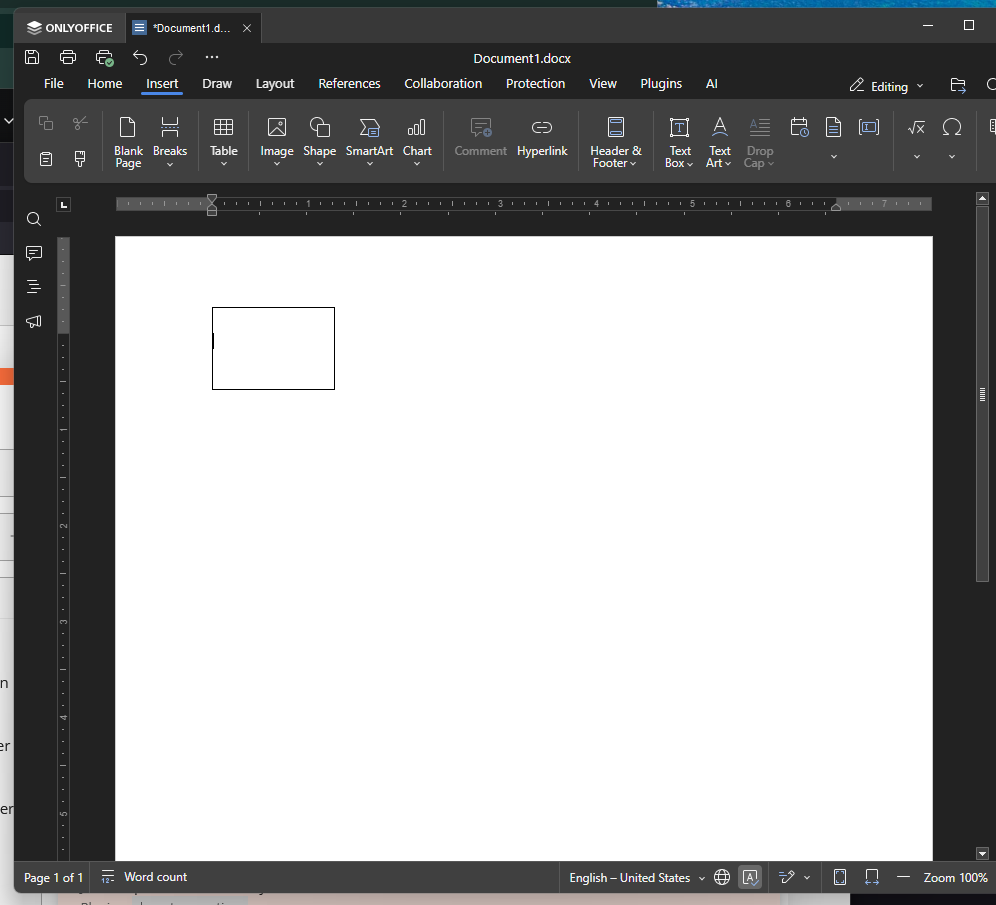This screenshot has height=905, width=996.
Task: Click the Image insert icon
Action: point(277,140)
